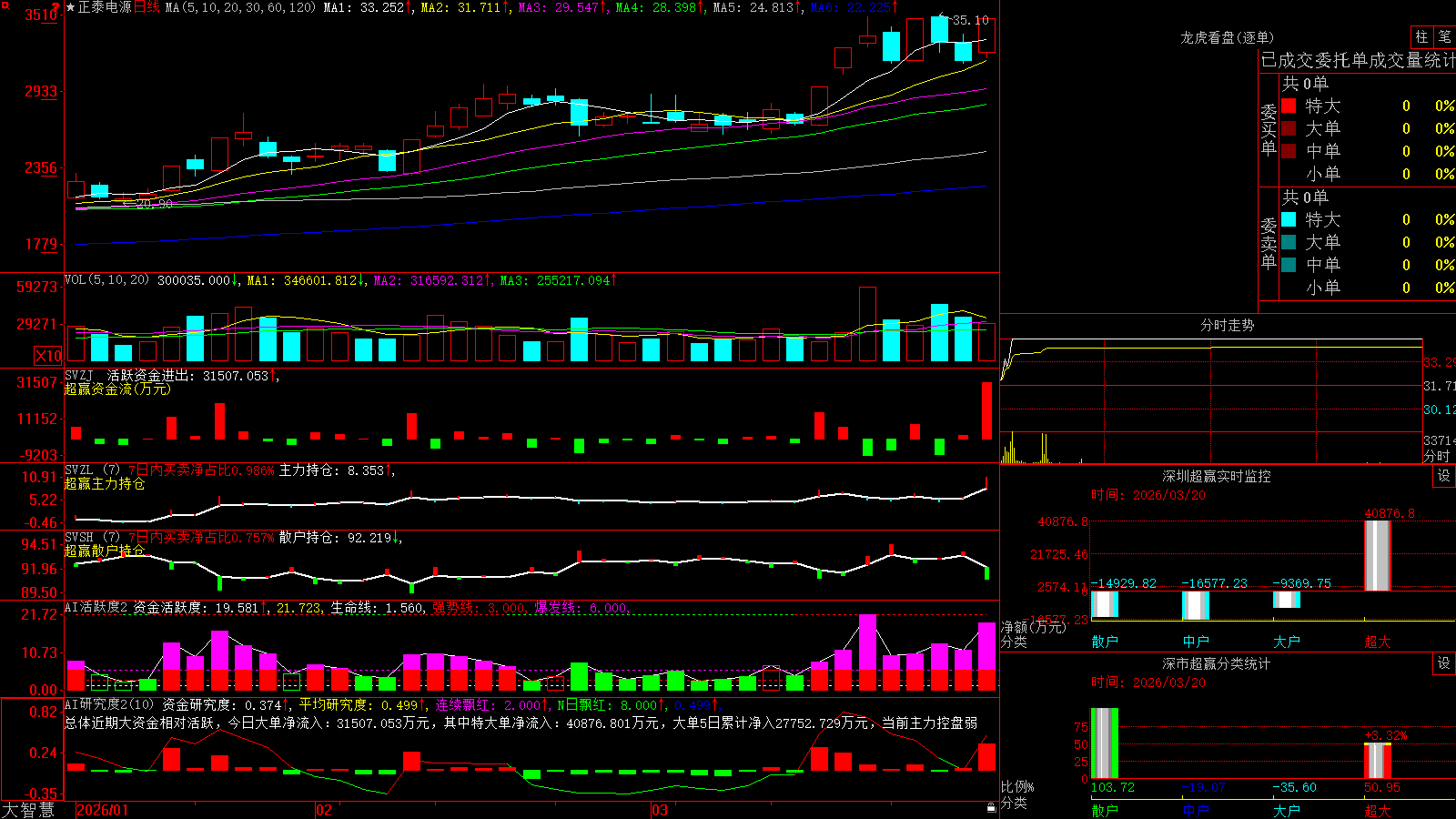Viewport: 1456px width, 819px height.
Task: Click the MA5: 24.813 value
Action: pos(756,7)
